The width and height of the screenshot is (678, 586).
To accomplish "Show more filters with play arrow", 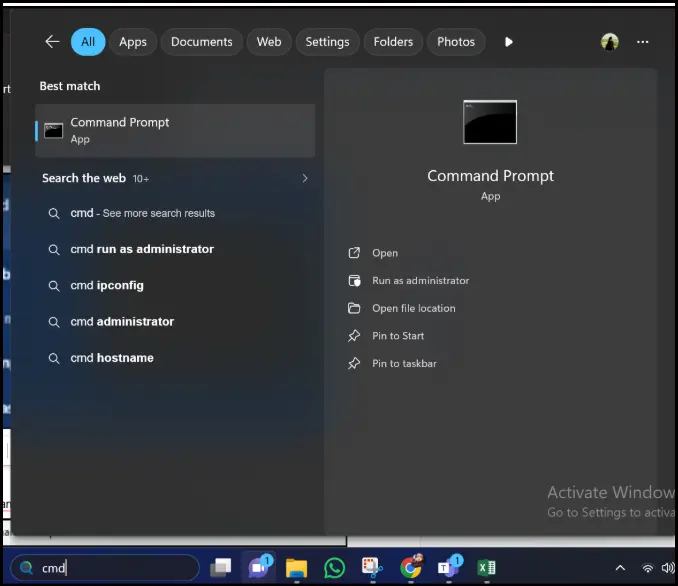I will 508,42.
